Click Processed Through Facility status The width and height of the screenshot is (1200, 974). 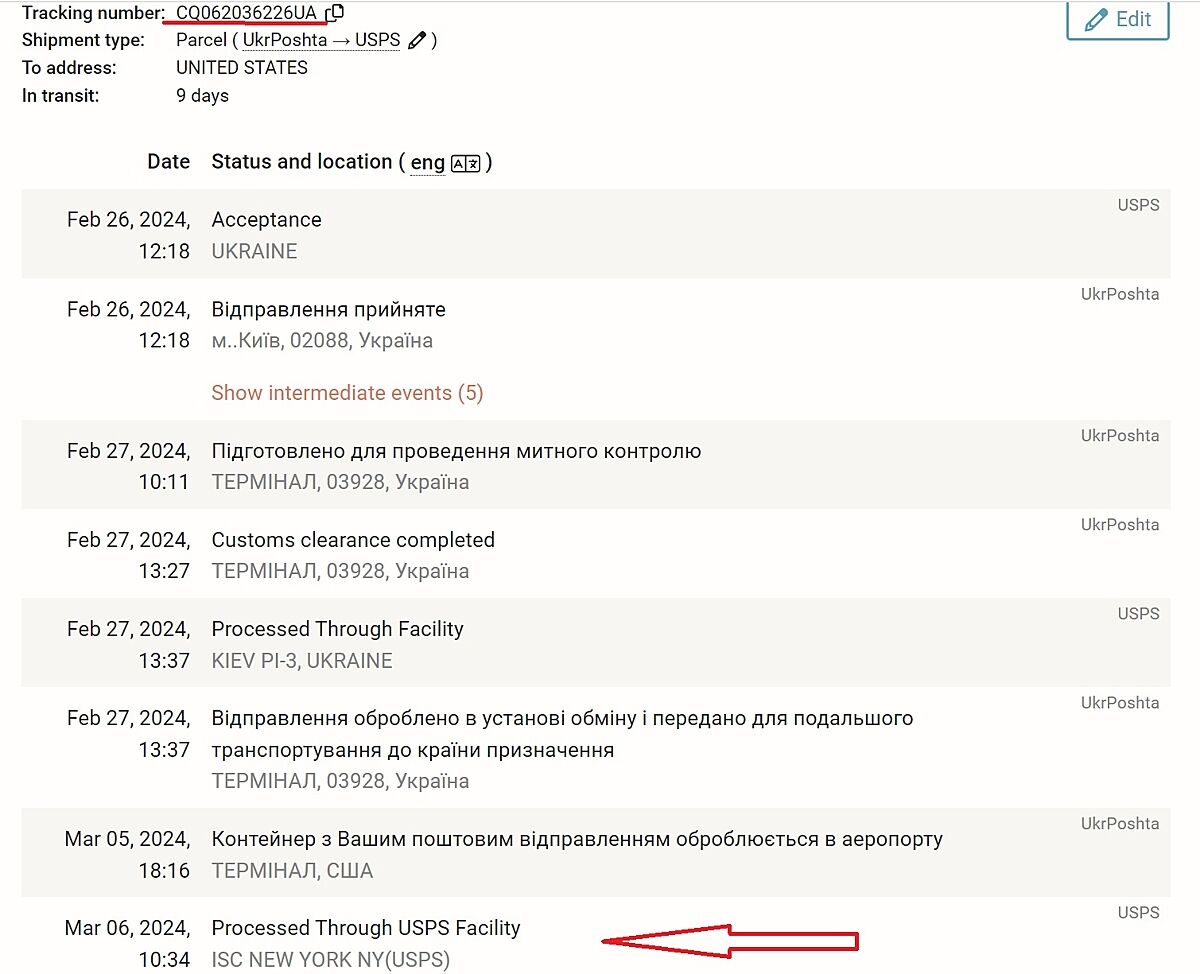point(337,629)
